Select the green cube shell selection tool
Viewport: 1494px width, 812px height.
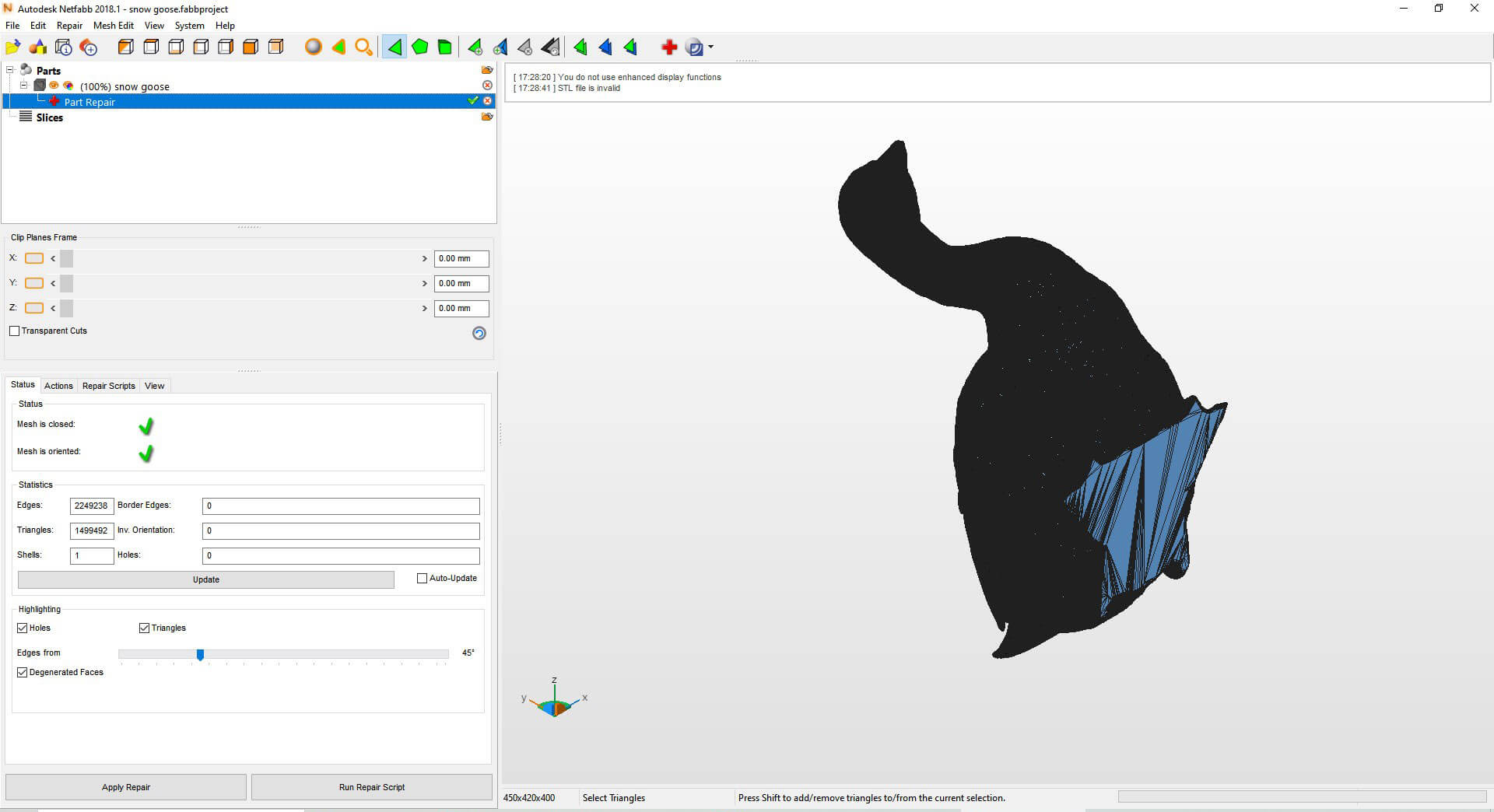point(444,47)
